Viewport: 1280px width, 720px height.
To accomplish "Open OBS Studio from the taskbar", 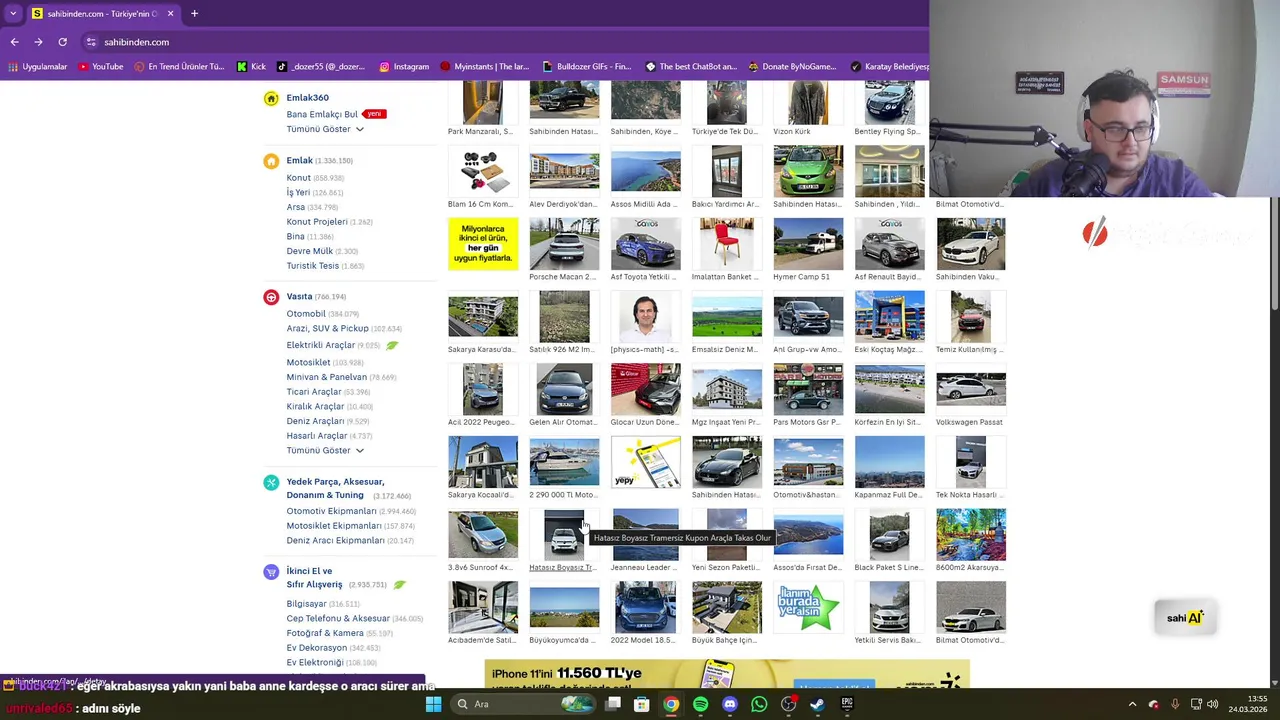I will 788,704.
